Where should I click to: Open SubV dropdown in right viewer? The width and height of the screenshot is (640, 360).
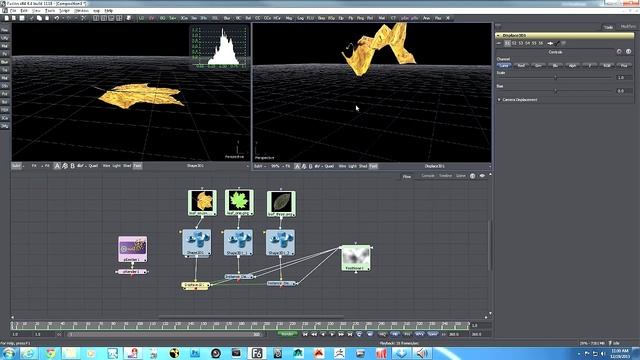(259, 166)
